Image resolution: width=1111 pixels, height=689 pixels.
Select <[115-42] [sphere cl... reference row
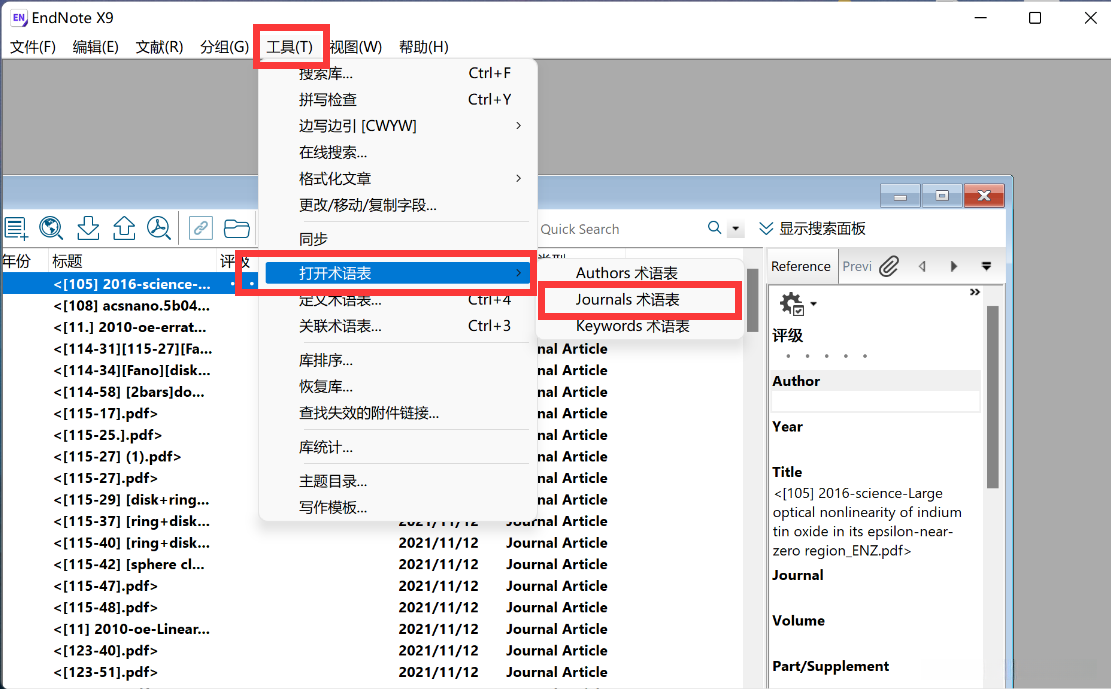(x=128, y=564)
